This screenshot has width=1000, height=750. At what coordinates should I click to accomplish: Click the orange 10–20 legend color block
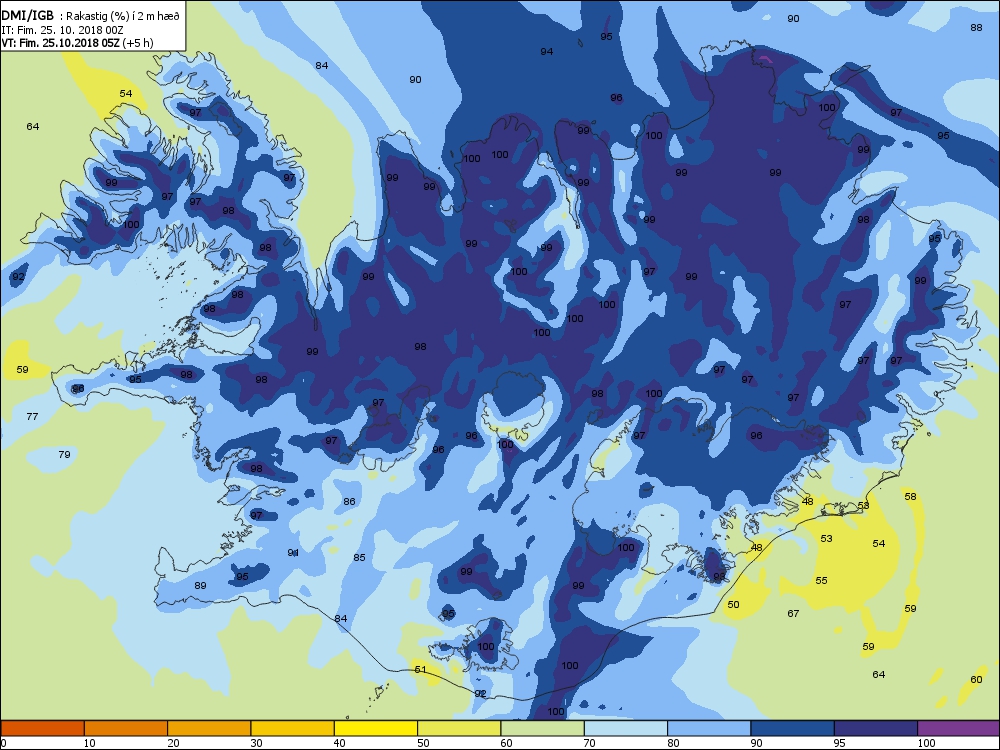(x=126, y=728)
